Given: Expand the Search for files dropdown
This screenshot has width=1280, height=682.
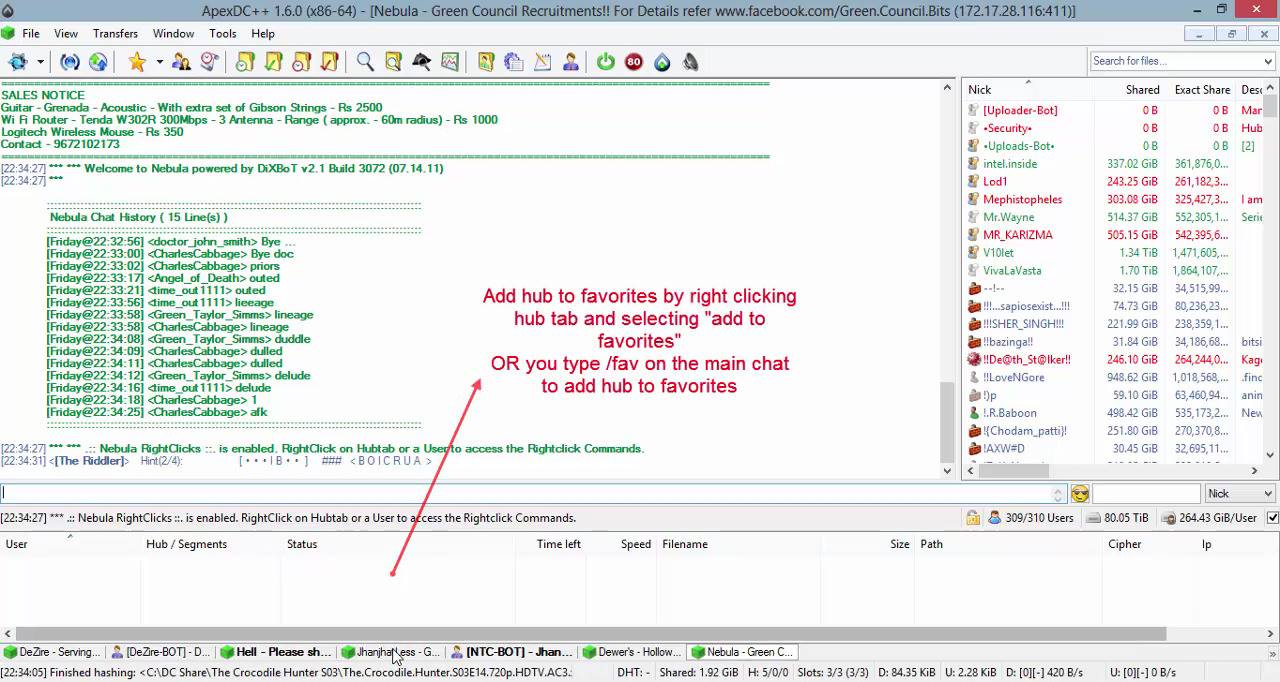Looking at the screenshot, I should [1269, 61].
